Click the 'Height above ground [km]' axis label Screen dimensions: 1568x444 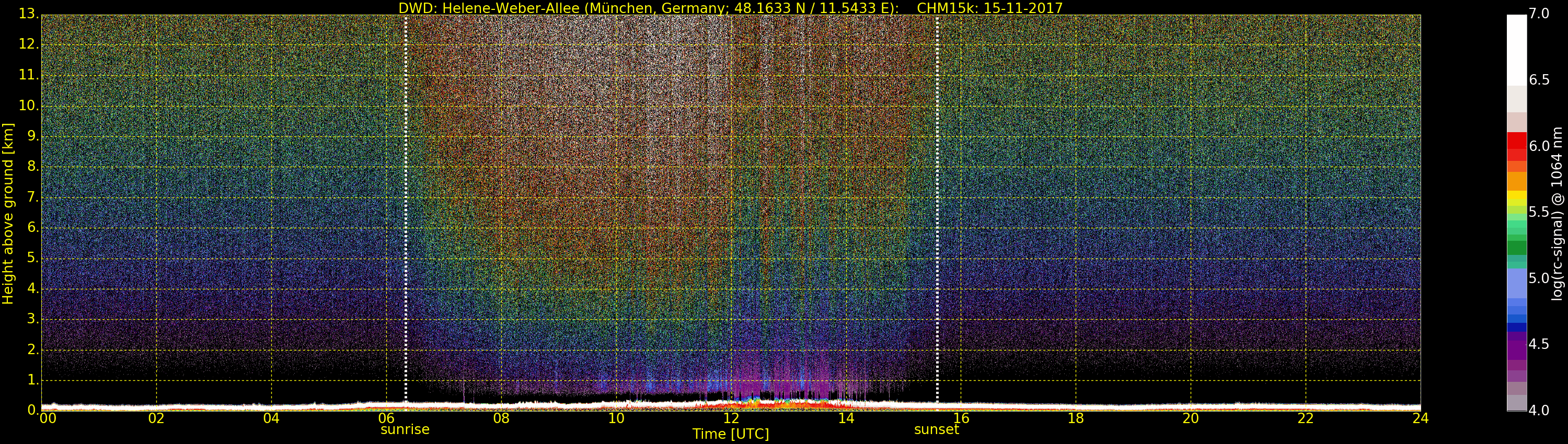click(8, 214)
